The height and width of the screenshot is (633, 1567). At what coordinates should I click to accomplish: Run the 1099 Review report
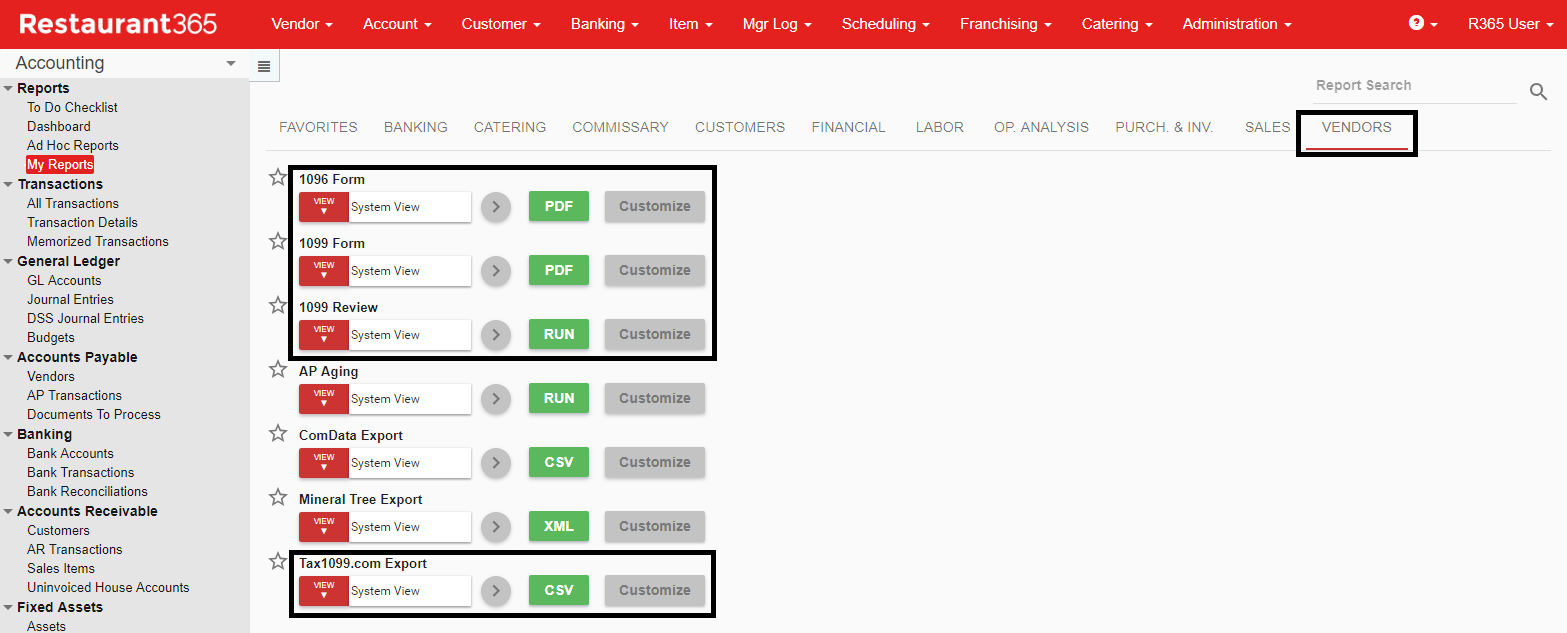(x=559, y=335)
